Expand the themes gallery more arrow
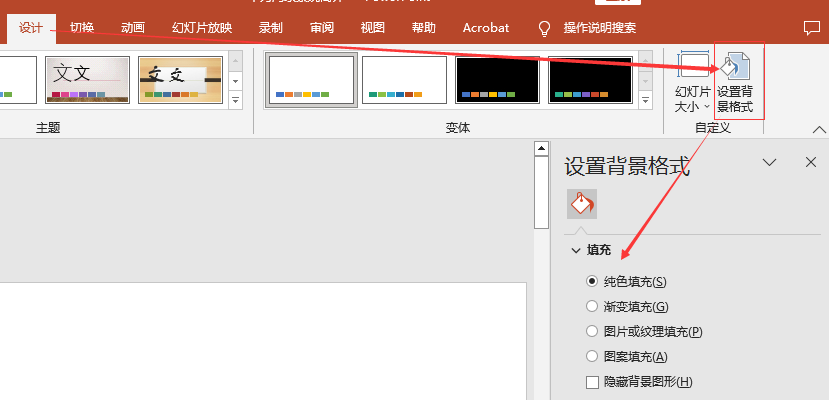 pos(236,100)
